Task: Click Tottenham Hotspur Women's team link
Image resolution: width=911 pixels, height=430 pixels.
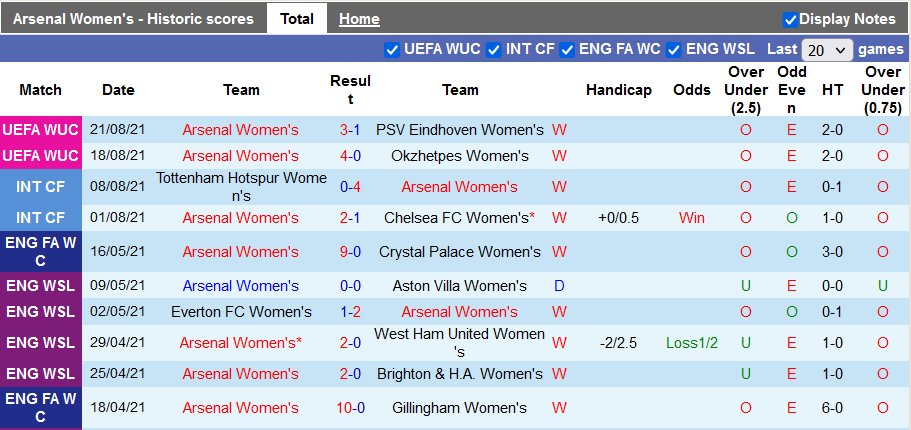Action: 241,187
